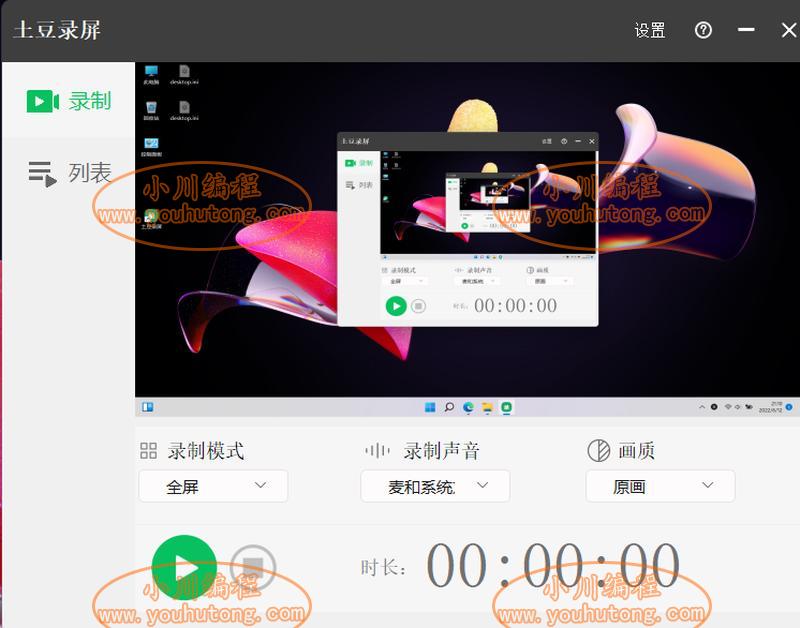Click the 时长 label
Viewport: 800px width, 628px height.
pyautogui.click(x=384, y=567)
